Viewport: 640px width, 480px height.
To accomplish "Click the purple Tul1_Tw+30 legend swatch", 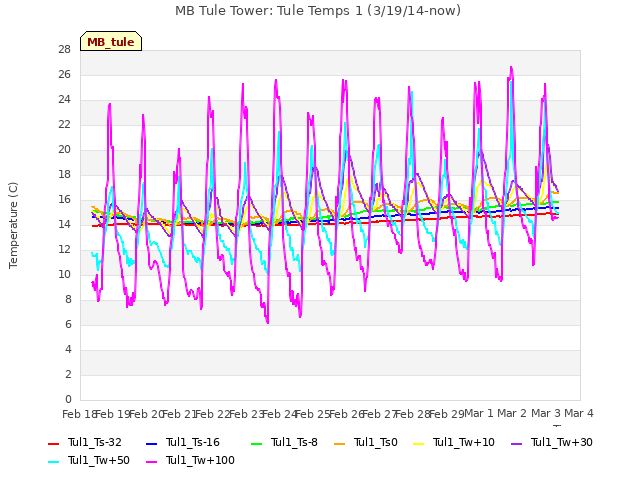I will pyautogui.click(x=516, y=444).
